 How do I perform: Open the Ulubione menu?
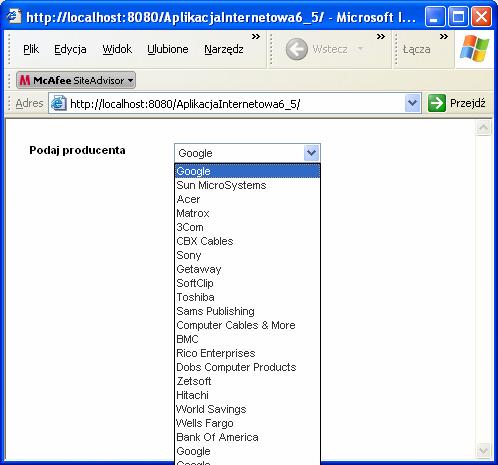point(168,49)
